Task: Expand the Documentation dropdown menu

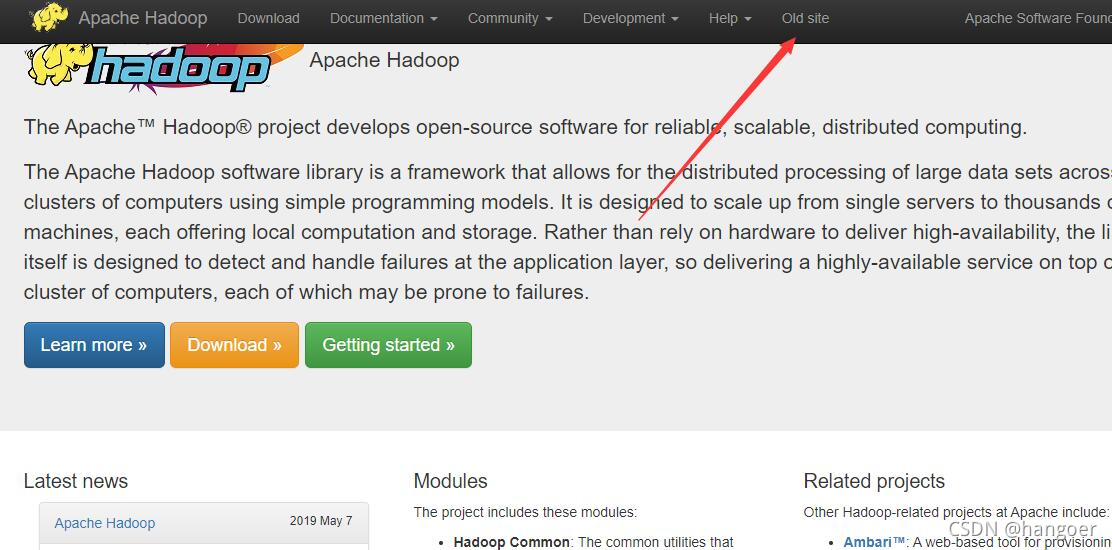Action: [x=384, y=18]
